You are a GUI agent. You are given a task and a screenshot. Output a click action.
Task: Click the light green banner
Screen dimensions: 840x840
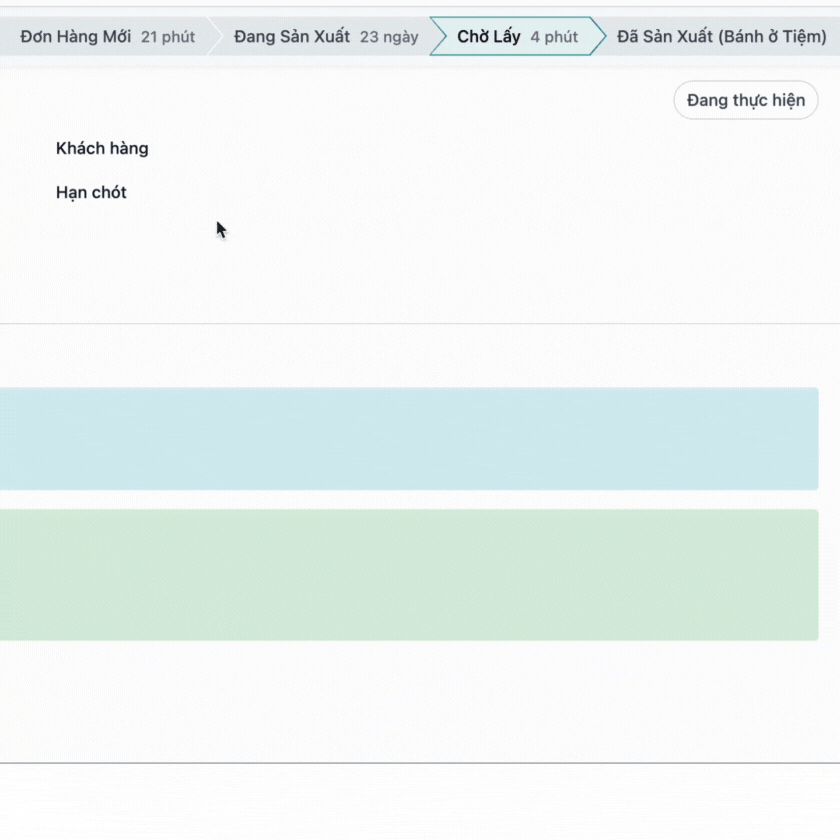408,574
